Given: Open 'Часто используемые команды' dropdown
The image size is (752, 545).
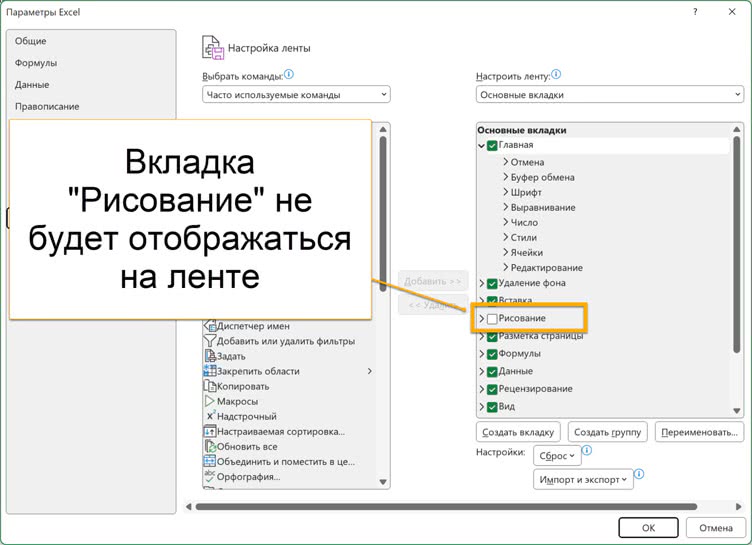Looking at the screenshot, I should click(296, 95).
